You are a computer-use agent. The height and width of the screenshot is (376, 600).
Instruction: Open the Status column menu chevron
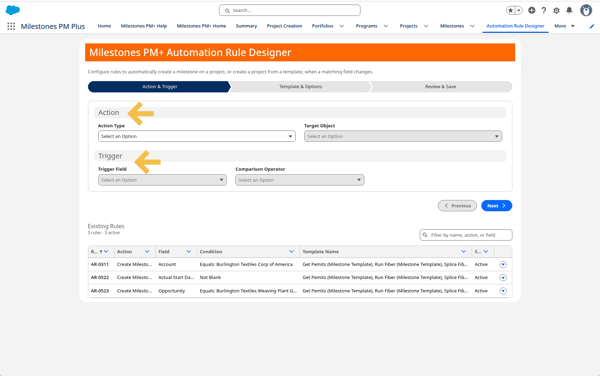[486, 252]
